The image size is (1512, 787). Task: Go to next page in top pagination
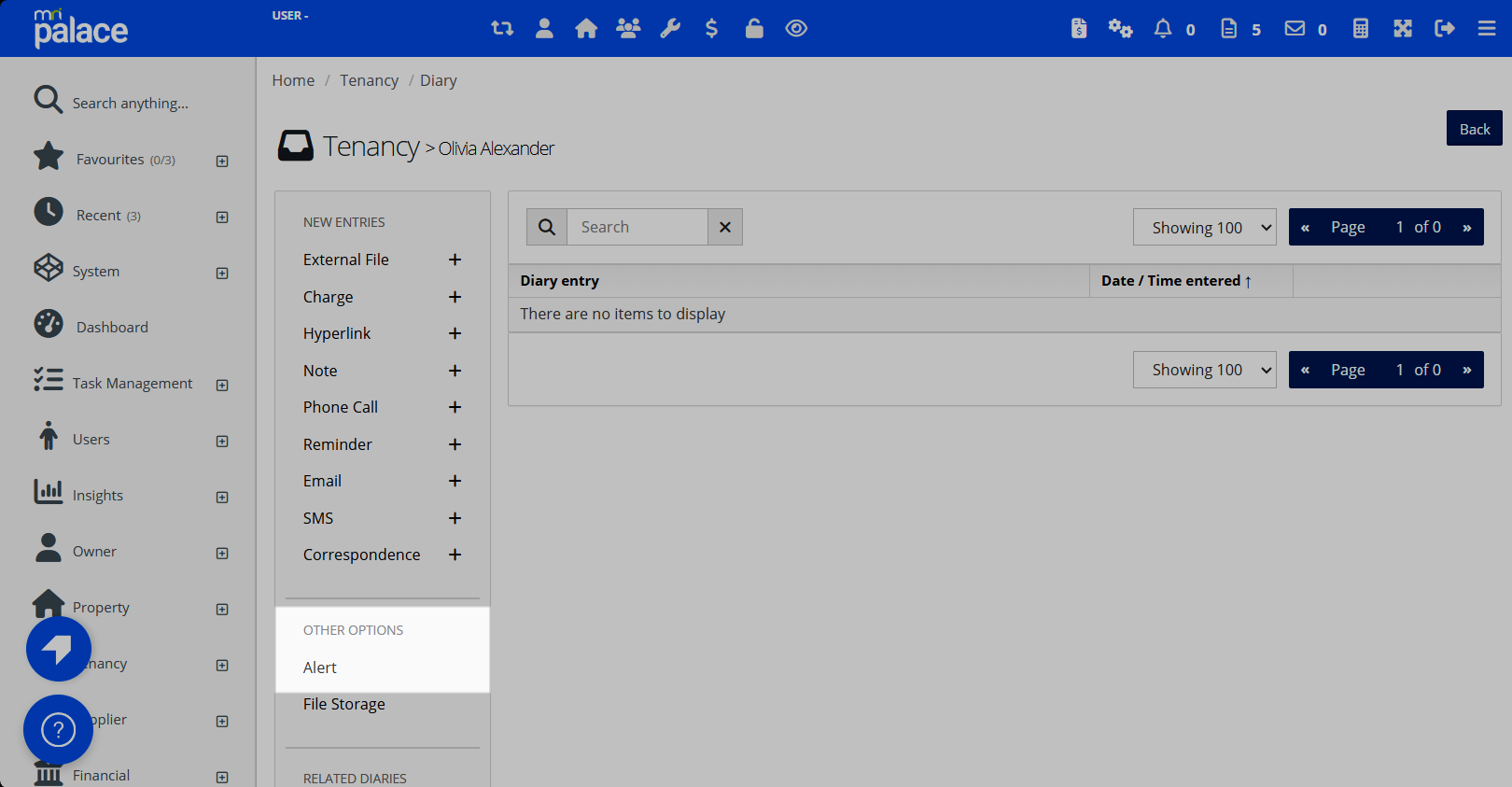click(x=1467, y=227)
